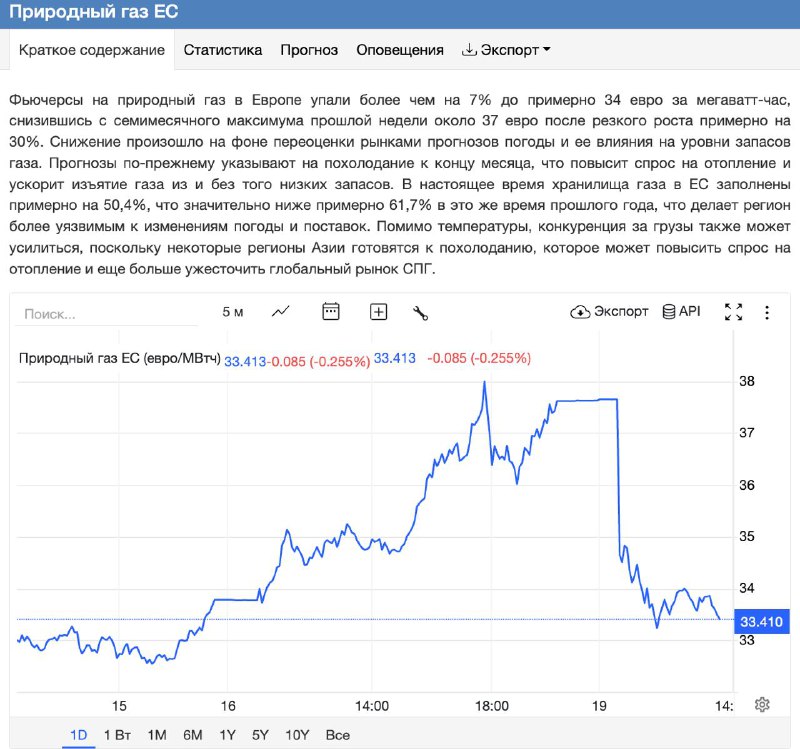The width and height of the screenshot is (800, 749).
Task: Expand the Экспорт dropdown in tab bar
Action: [x=506, y=50]
